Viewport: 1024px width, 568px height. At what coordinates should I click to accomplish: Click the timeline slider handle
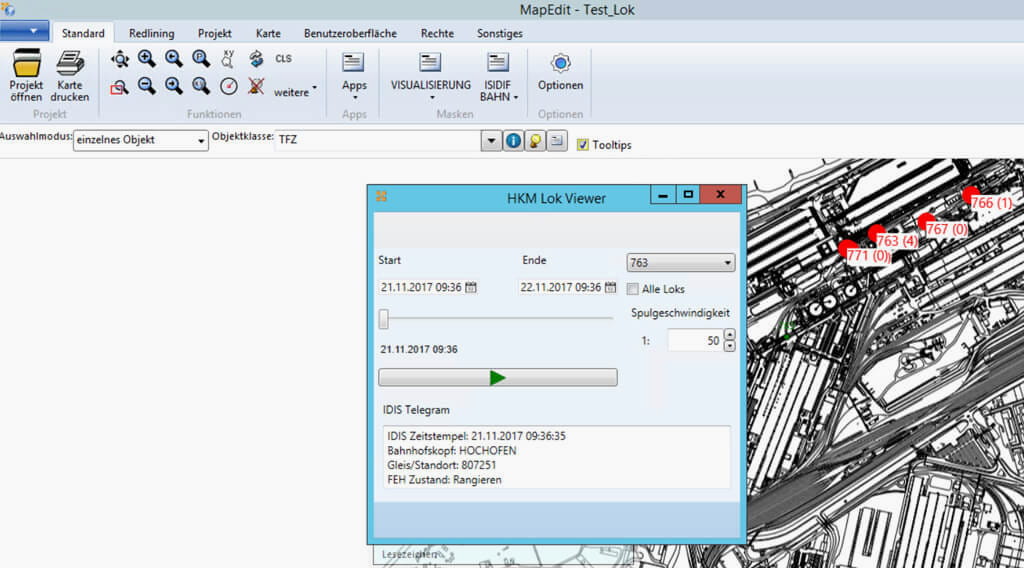click(x=383, y=318)
